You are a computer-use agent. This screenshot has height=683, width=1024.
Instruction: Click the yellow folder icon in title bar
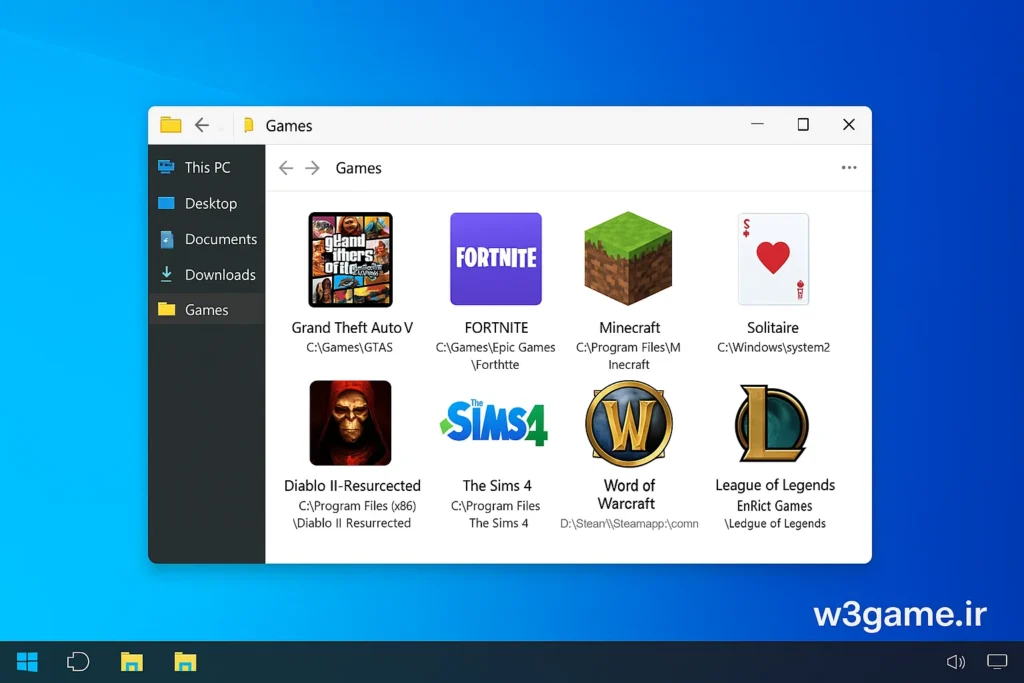170,124
